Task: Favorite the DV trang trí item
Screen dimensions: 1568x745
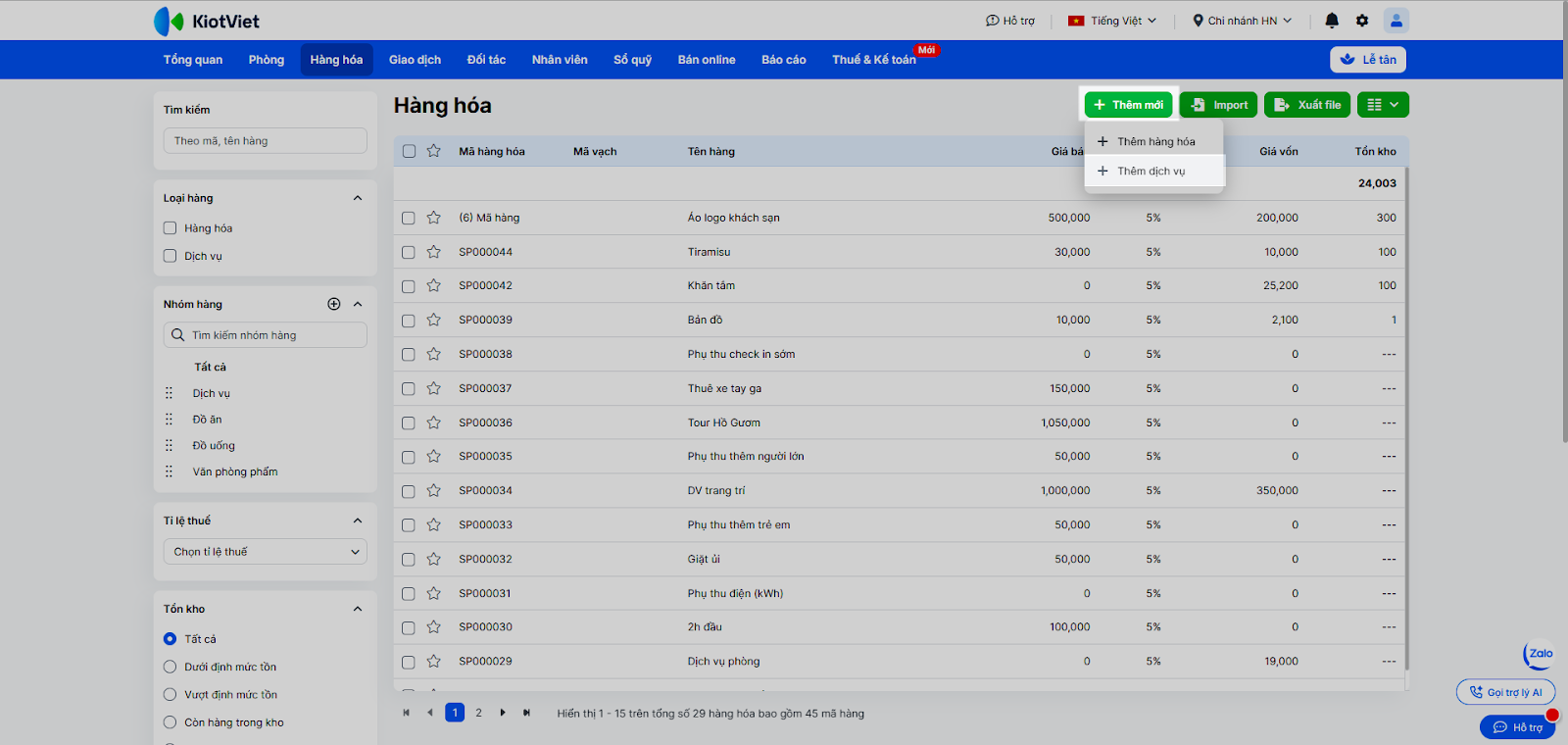Action: (x=434, y=490)
